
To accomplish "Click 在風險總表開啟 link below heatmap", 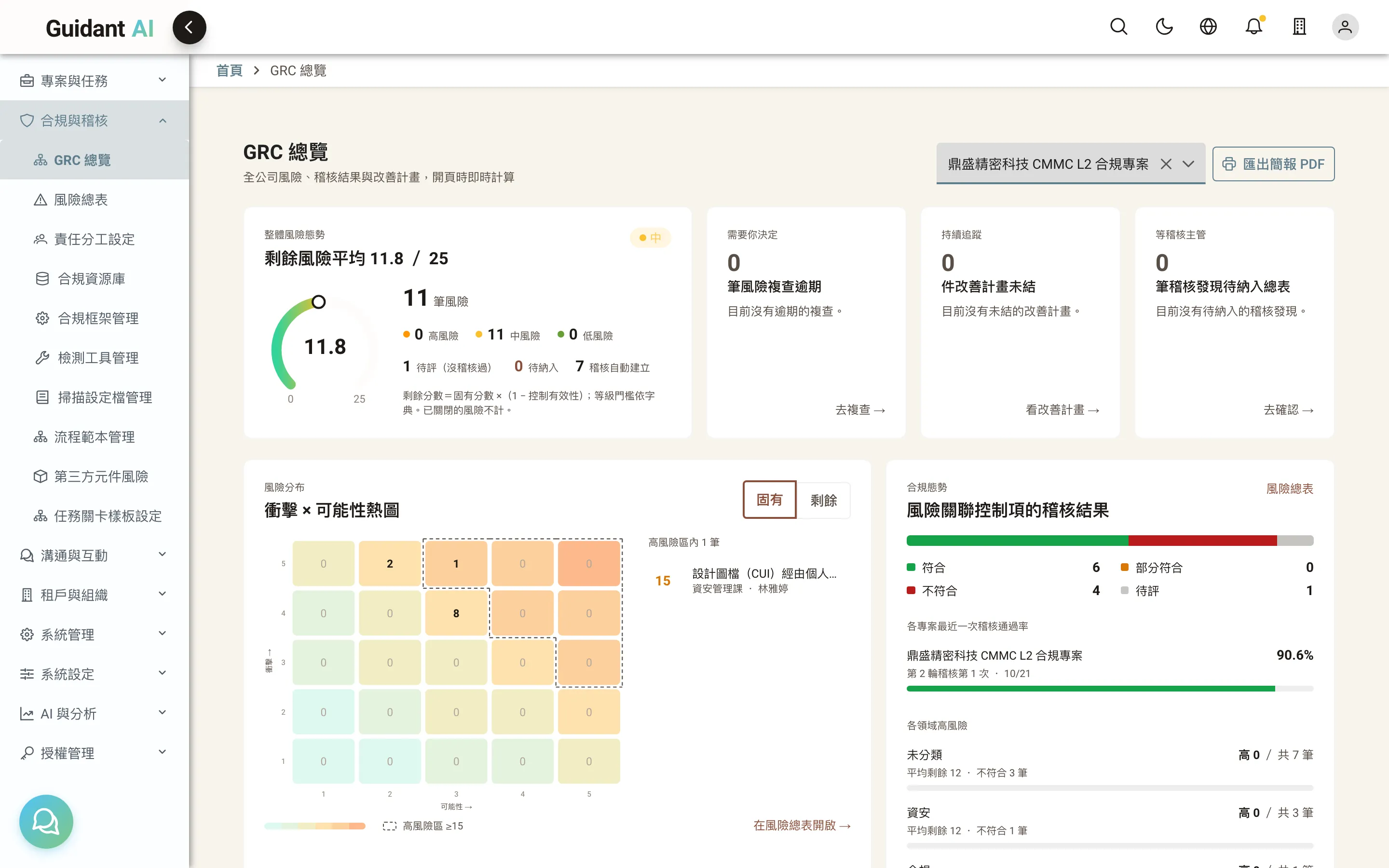I will coord(802,825).
